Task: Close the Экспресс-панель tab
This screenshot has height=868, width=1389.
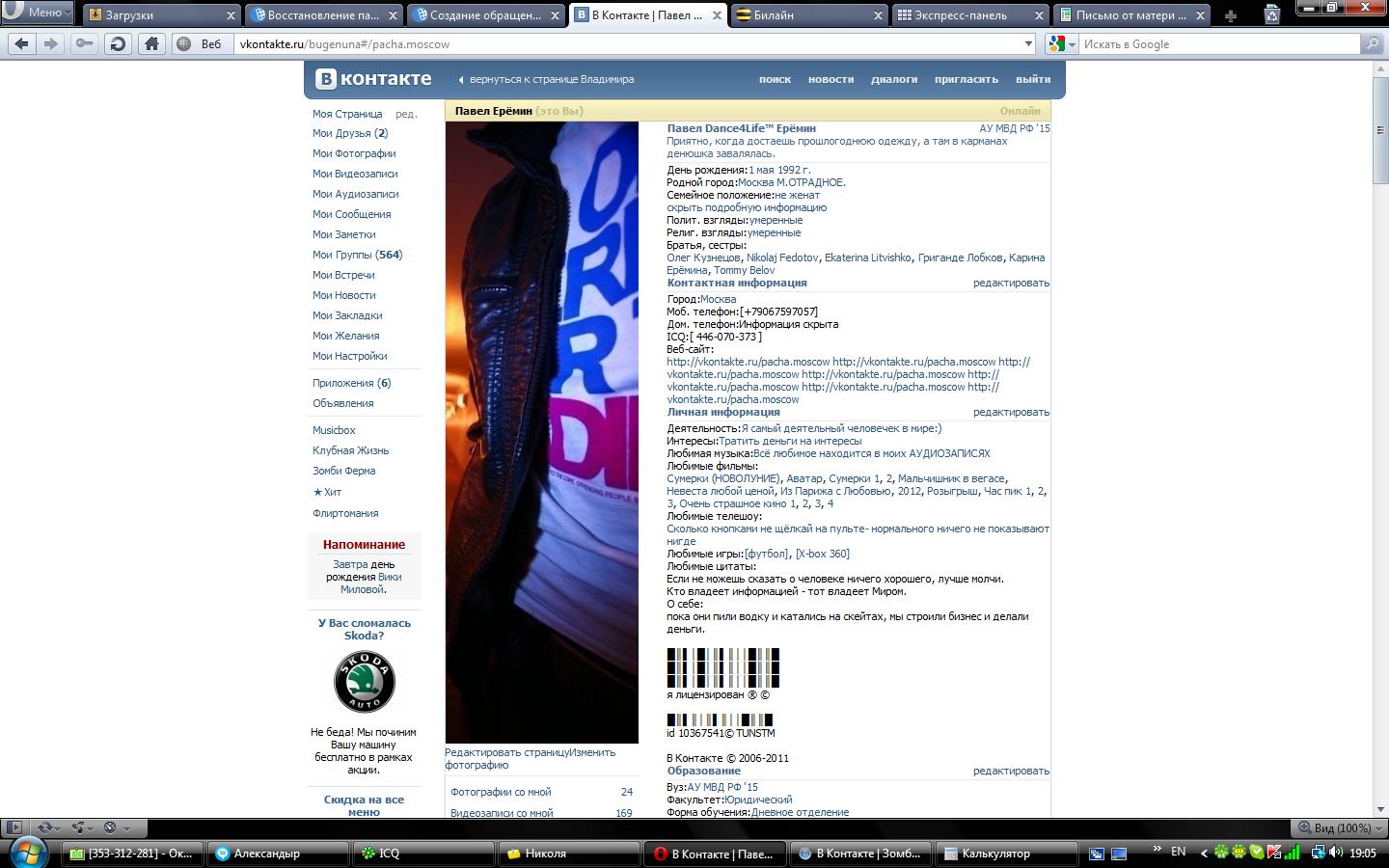Action: pos(1039,15)
